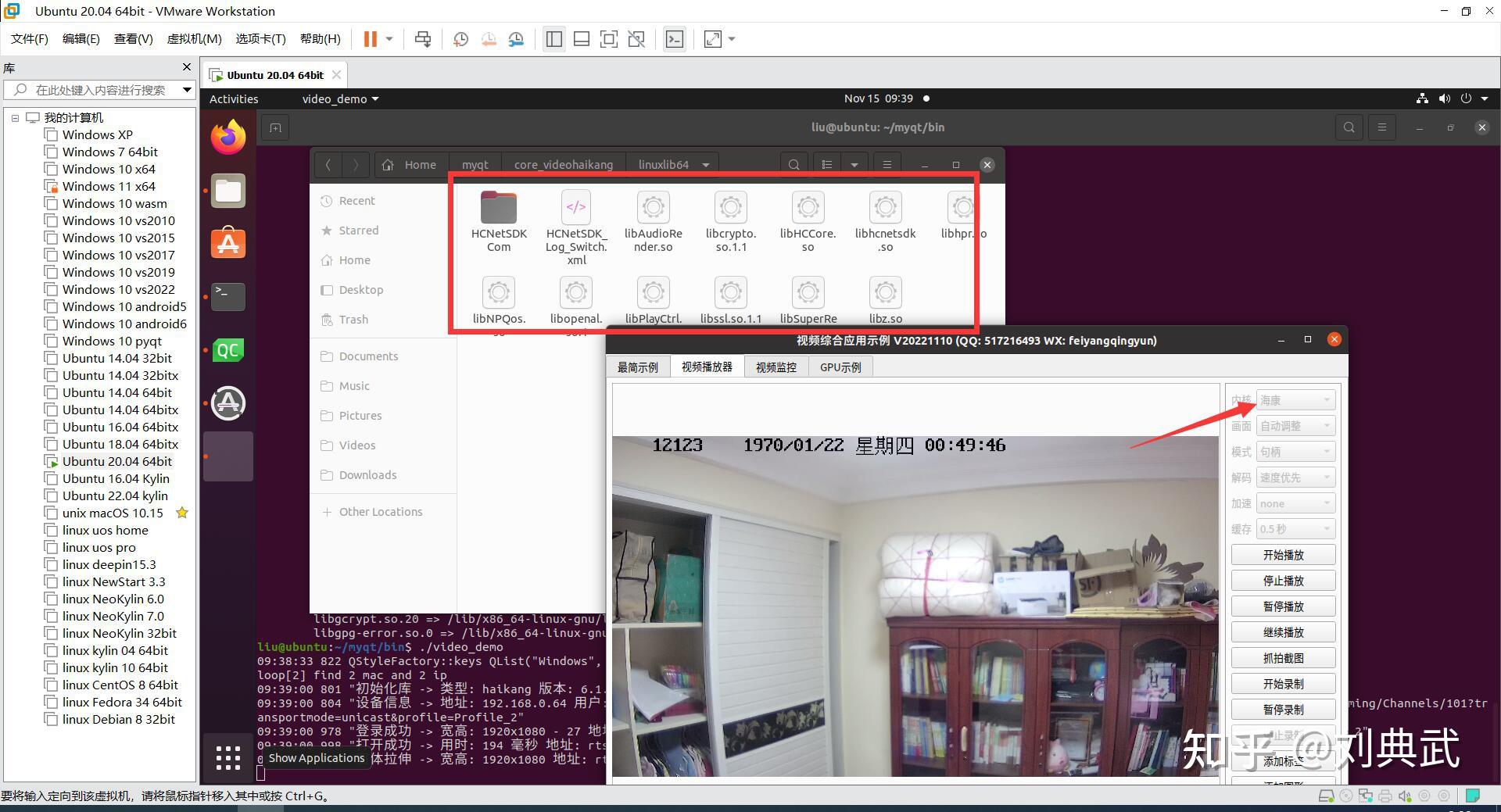Select the HCNetSDKCom folder
1501x812 pixels.
(499, 222)
